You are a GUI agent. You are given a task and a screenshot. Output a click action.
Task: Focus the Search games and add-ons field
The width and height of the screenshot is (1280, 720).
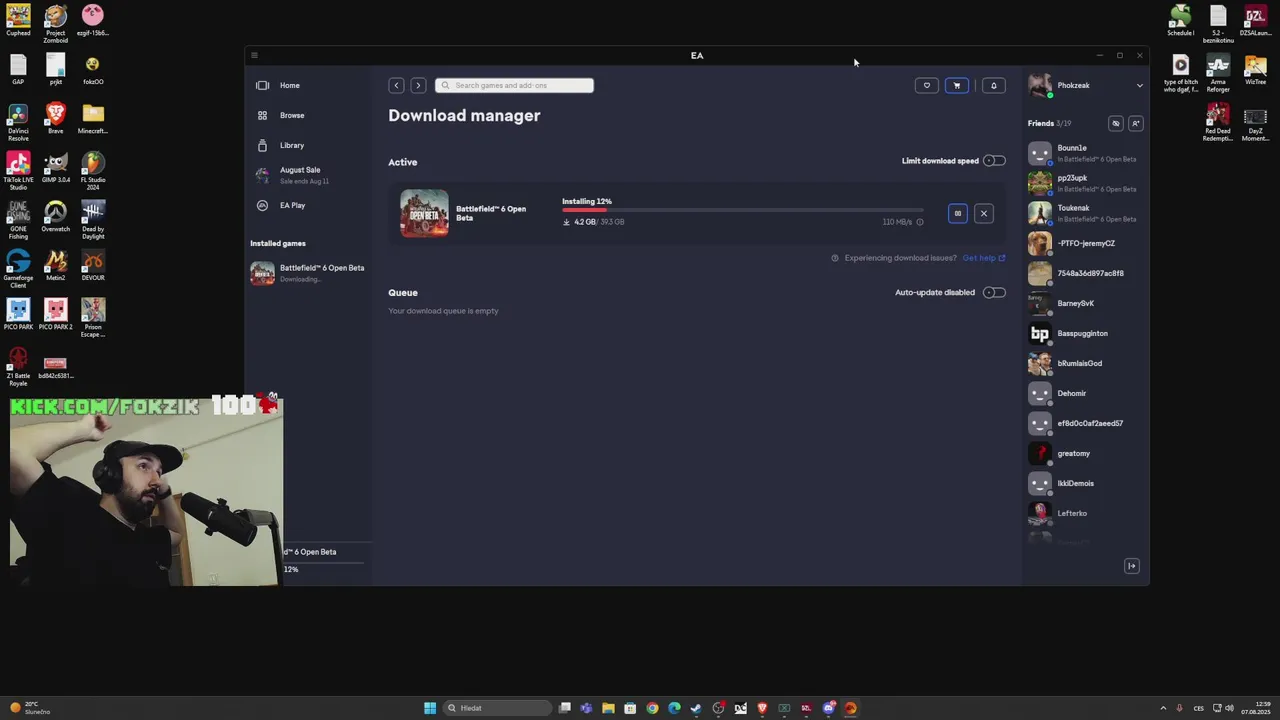pos(514,86)
